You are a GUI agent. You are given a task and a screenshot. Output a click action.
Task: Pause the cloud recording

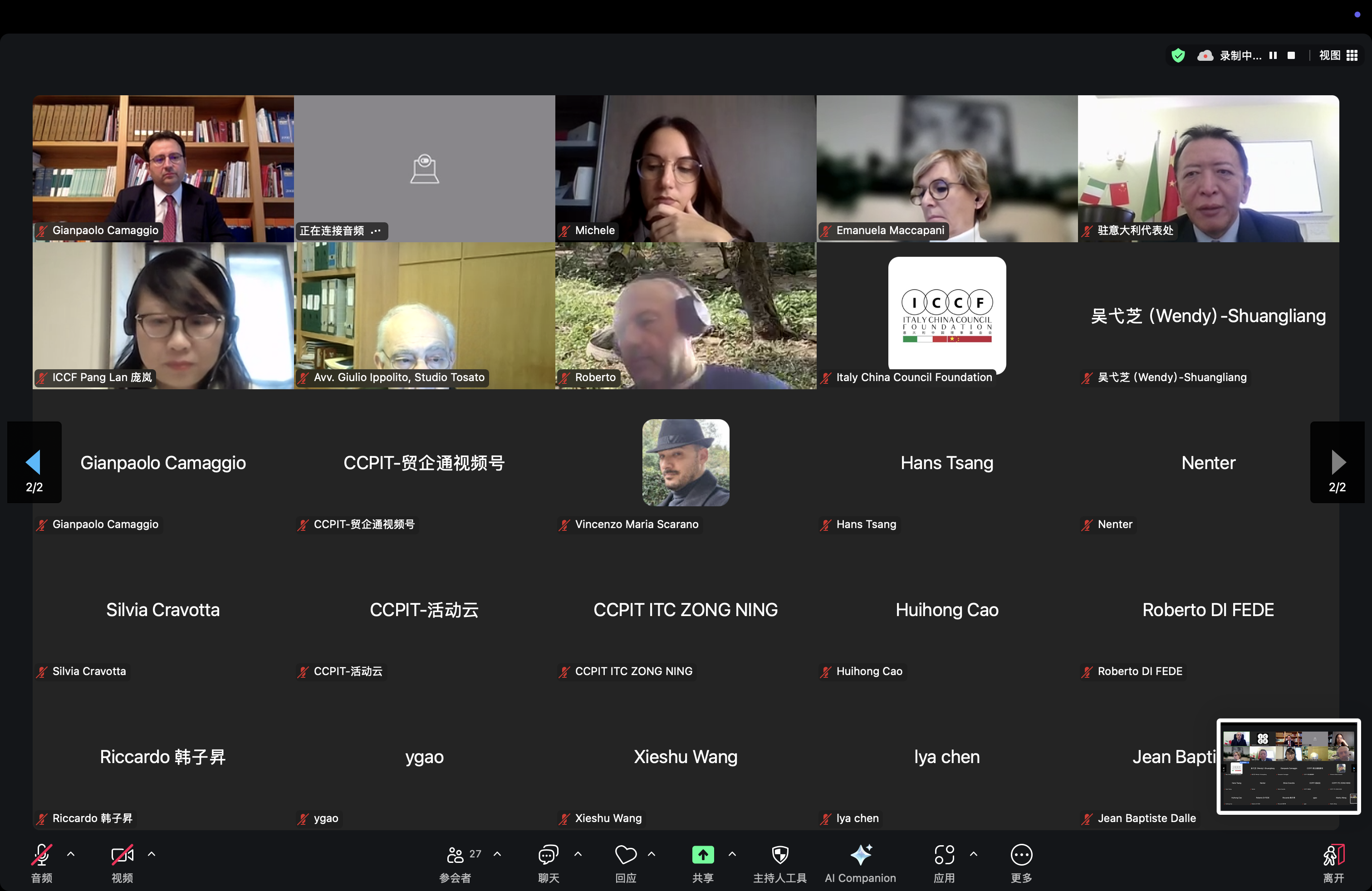tap(1273, 55)
